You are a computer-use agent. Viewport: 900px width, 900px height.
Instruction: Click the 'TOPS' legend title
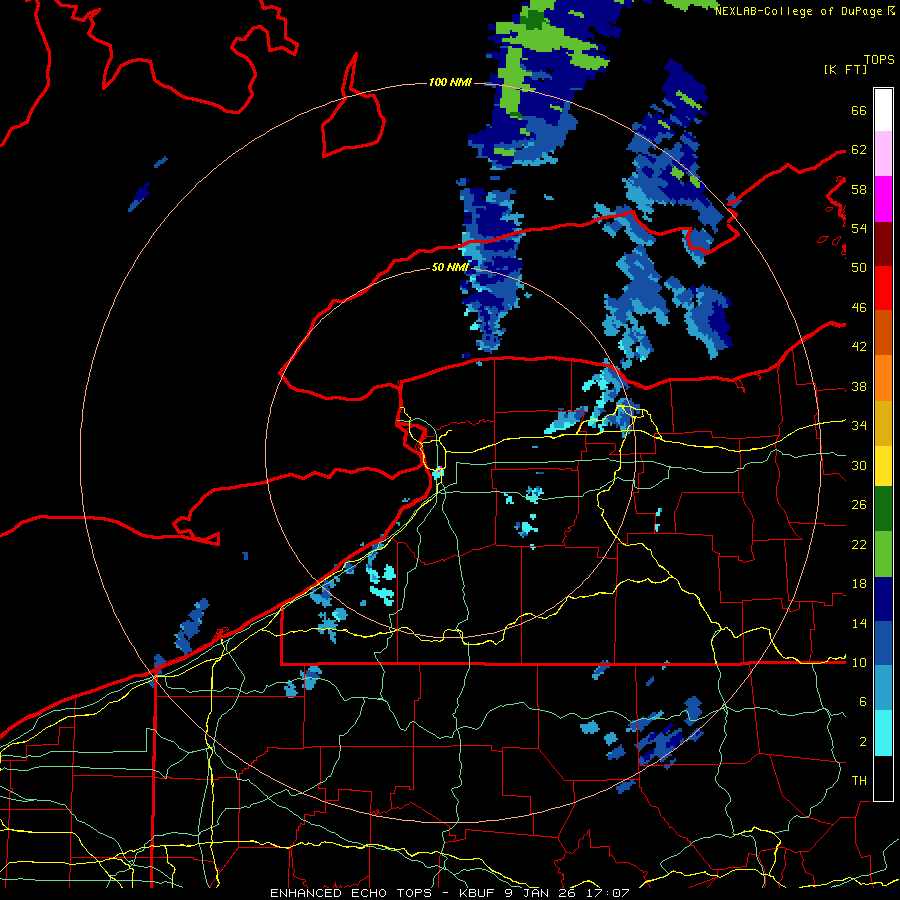[x=879, y=60]
